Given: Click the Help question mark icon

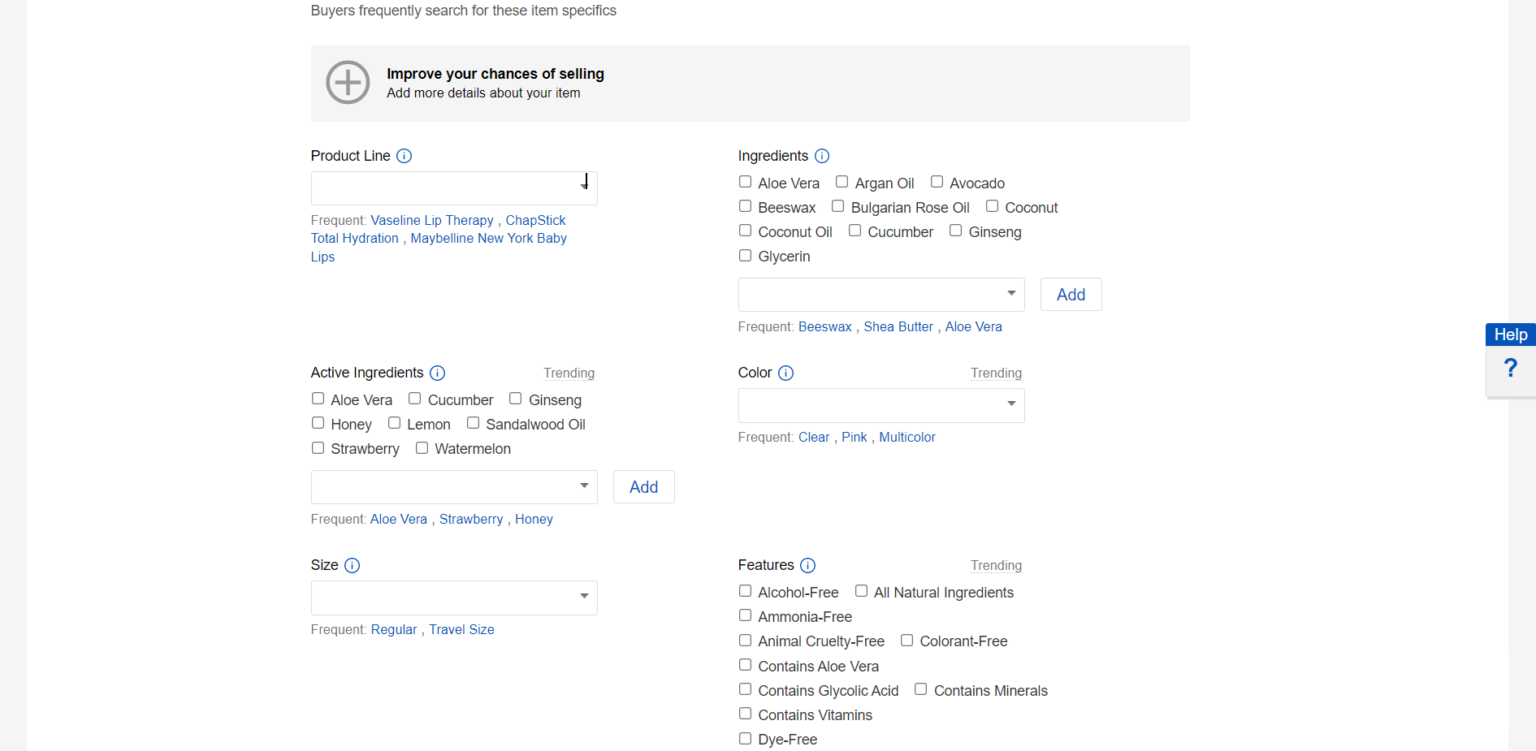Looking at the screenshot, I should tap(1510, 369).
